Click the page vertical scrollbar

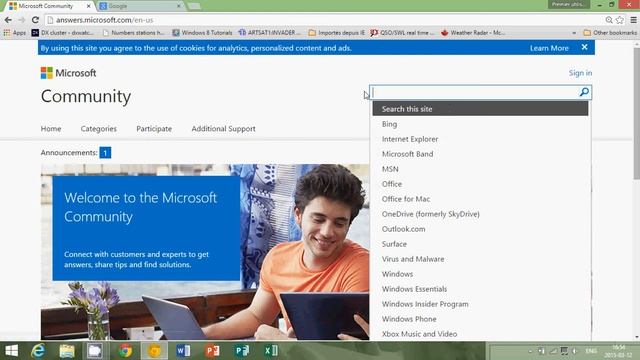point(636,113)
